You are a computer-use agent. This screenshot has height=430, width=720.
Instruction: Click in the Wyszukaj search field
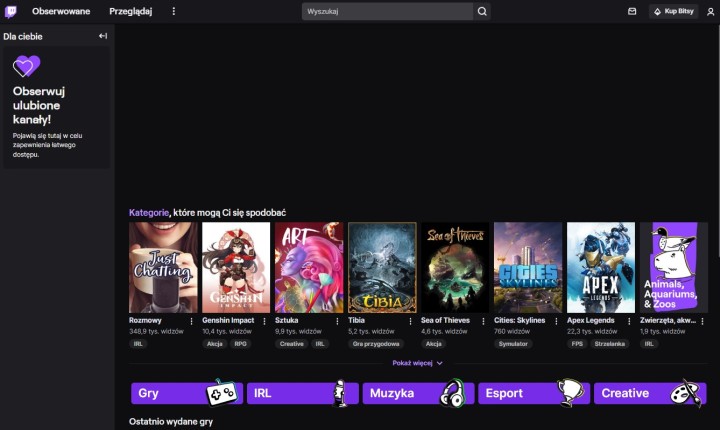388,11
